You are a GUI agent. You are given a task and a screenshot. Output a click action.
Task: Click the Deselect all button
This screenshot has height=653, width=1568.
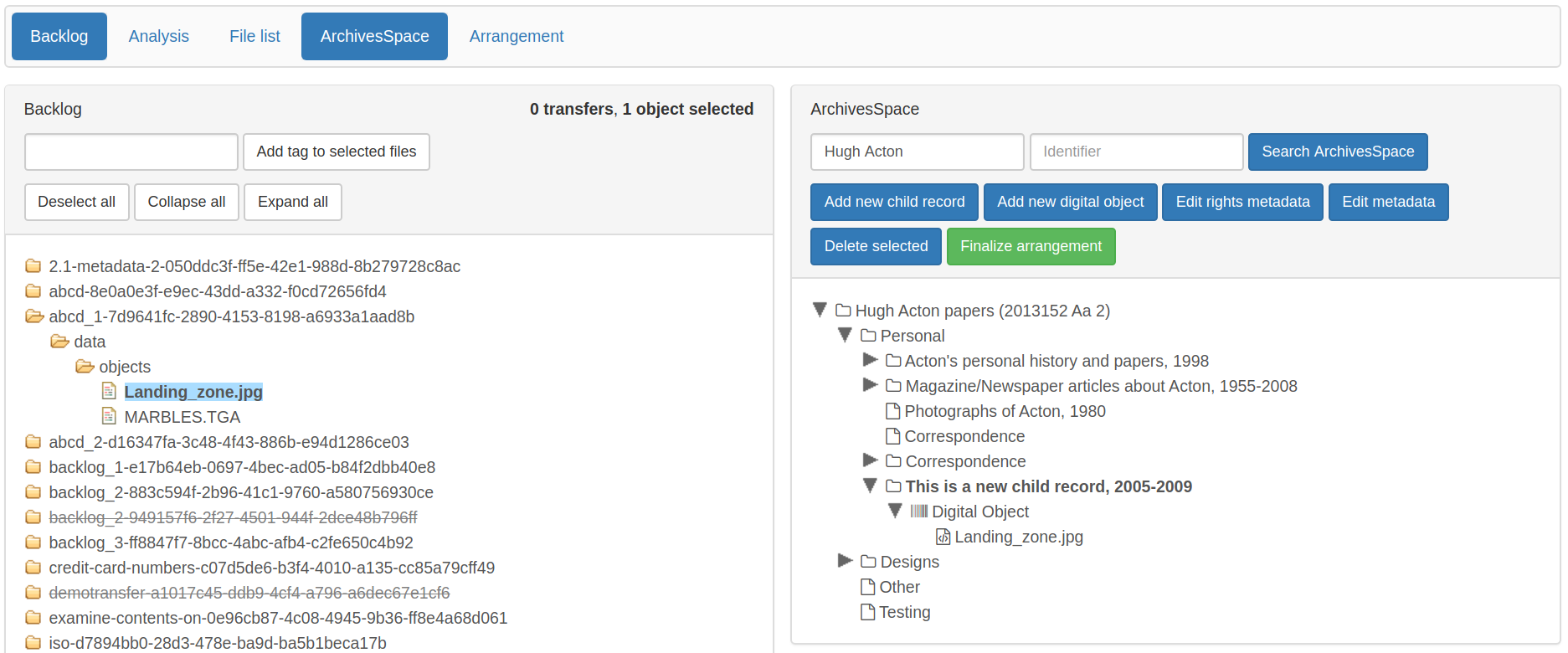coord(76,202)
